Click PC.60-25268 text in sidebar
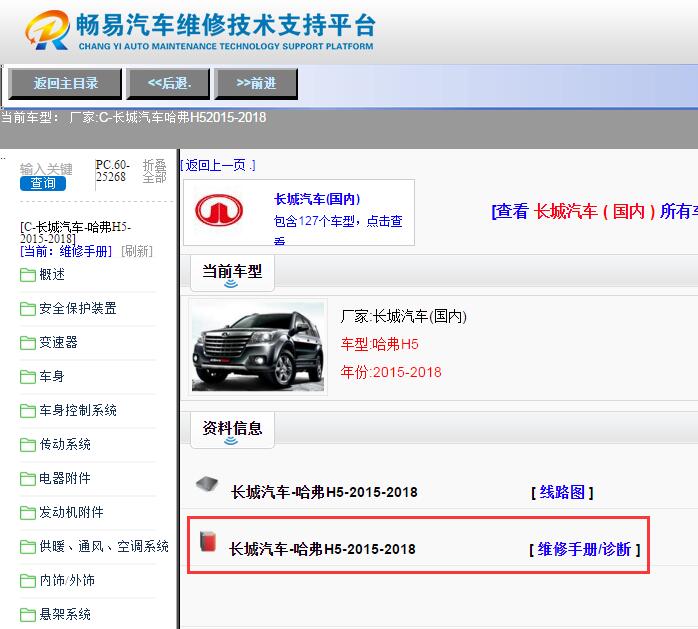The image size is (698, 629). pos(113,170)
